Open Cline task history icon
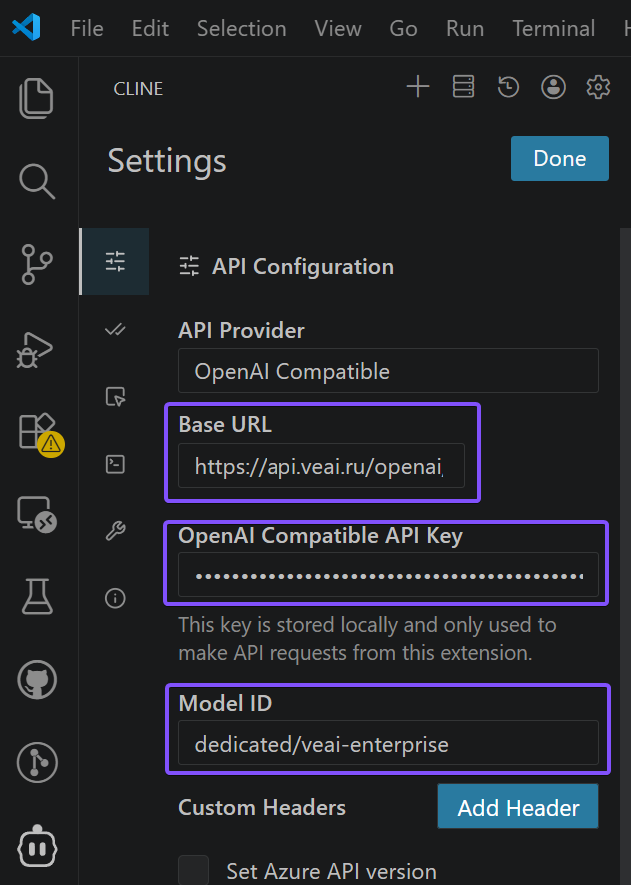The width and height of the screenshot is (631, 885). click(x=508, y=87)
